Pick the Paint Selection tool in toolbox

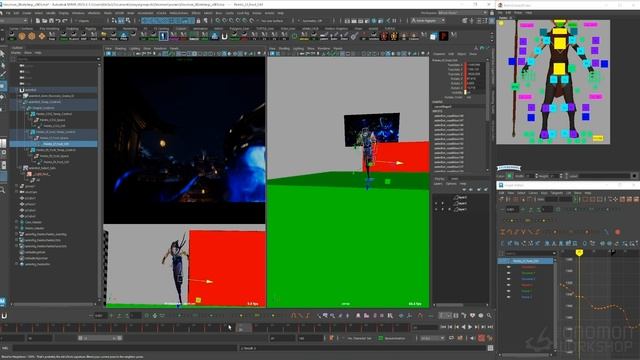[x=3, y=75]
